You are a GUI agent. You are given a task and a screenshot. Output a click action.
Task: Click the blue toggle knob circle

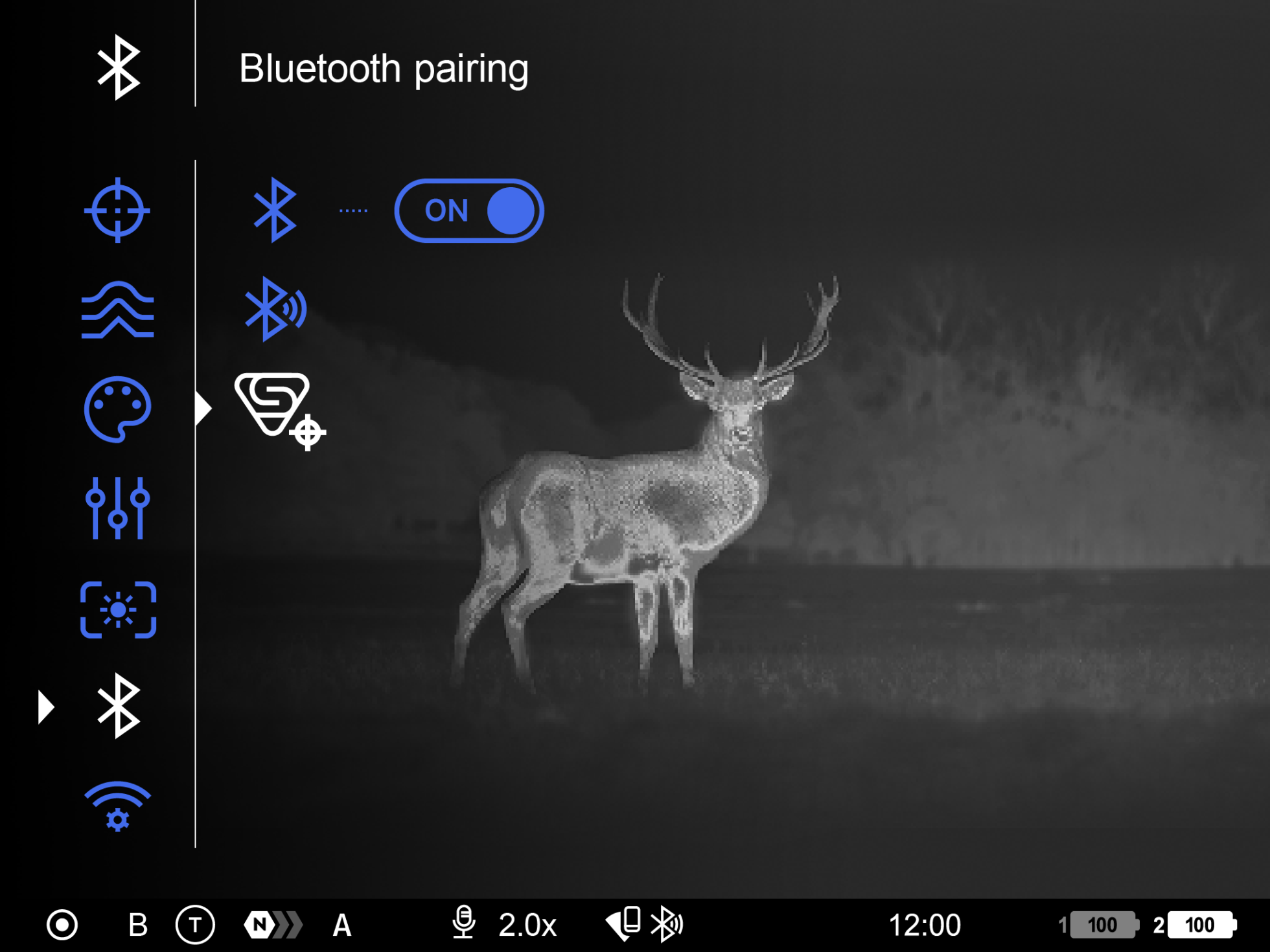click(511, 210)
